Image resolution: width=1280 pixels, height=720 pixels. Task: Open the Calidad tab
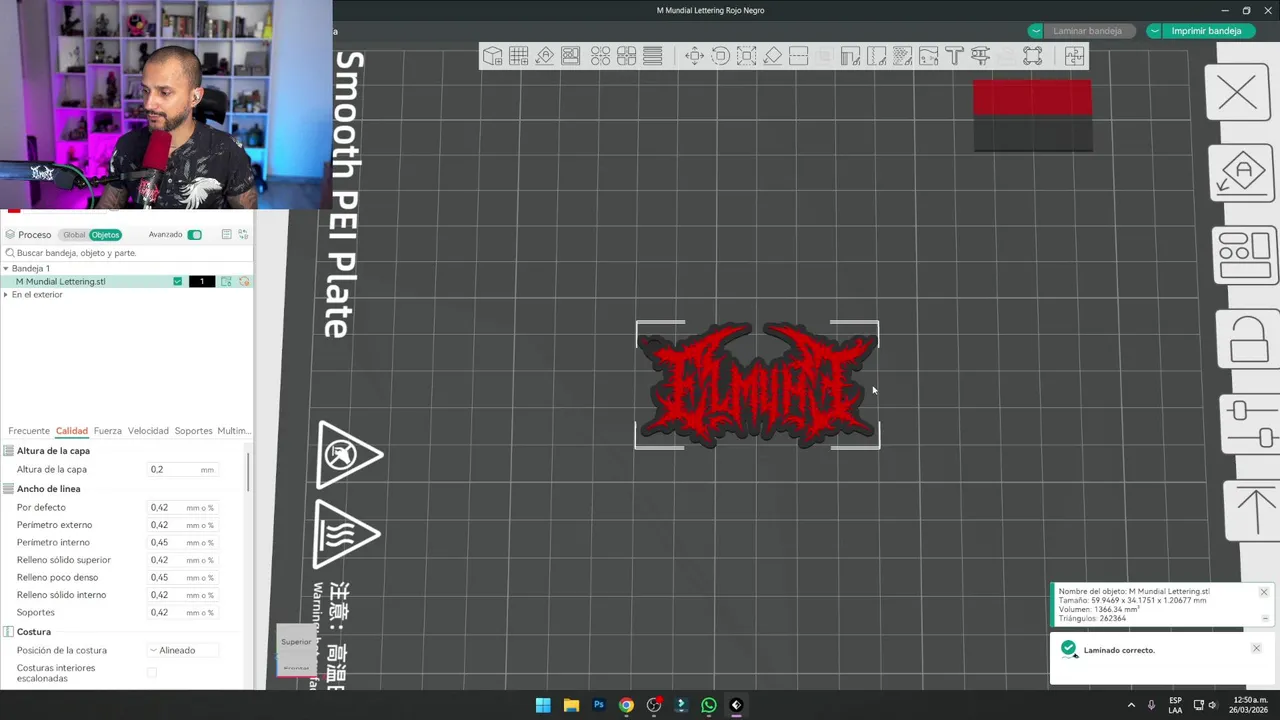pyautogui.click(x=72, y=431)
